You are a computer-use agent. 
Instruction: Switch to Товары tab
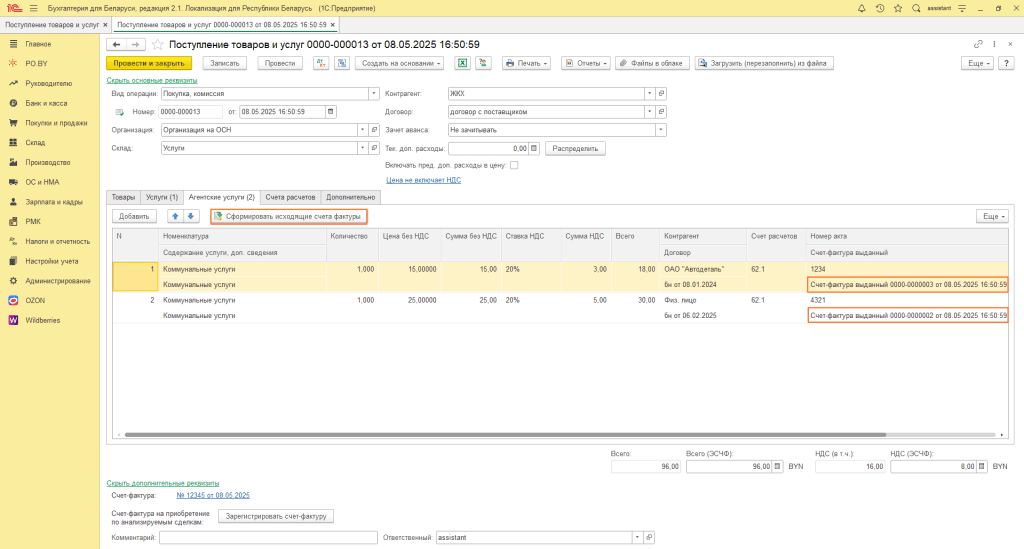point(123,197)
